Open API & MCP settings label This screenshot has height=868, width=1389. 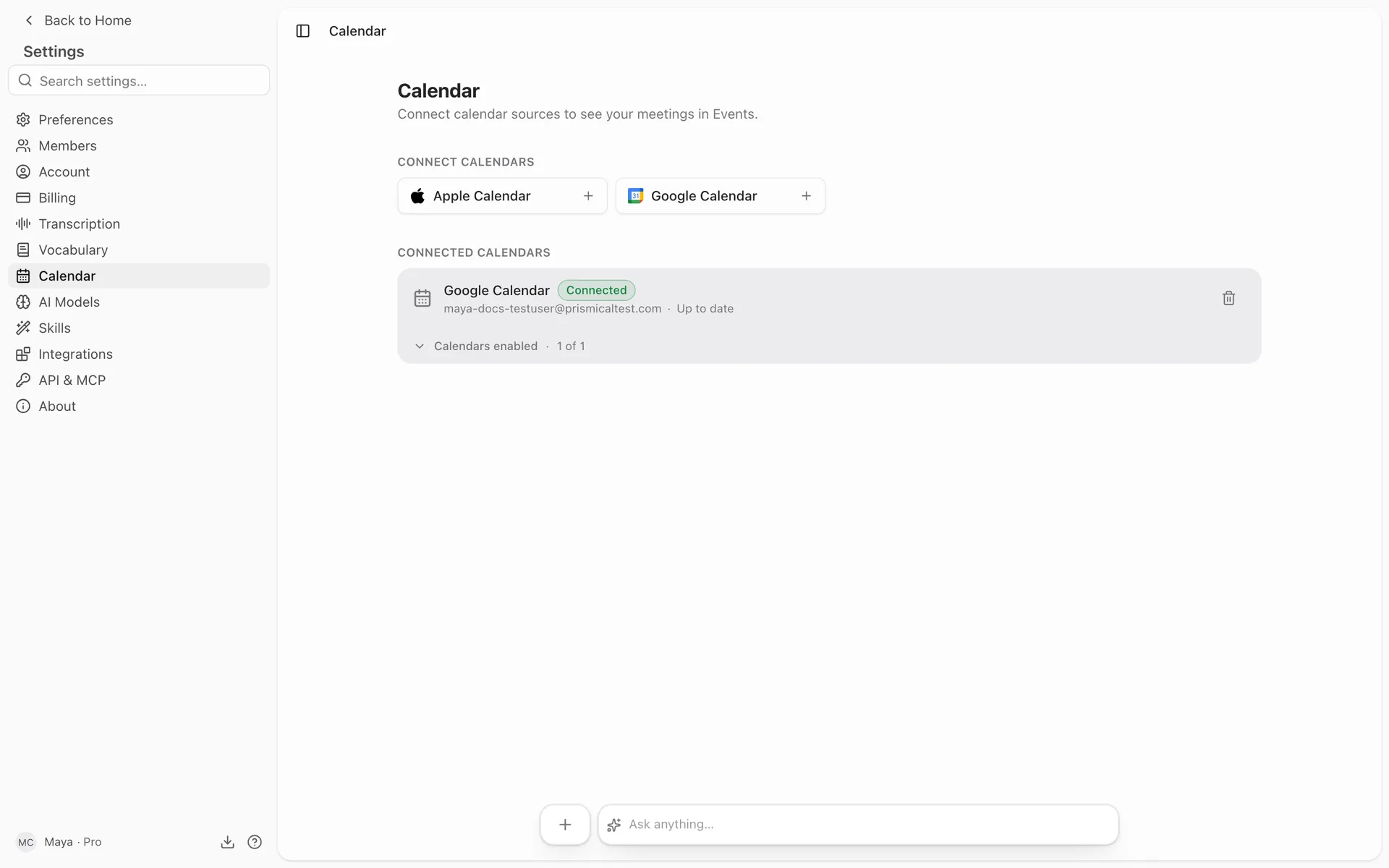(72, 380)
